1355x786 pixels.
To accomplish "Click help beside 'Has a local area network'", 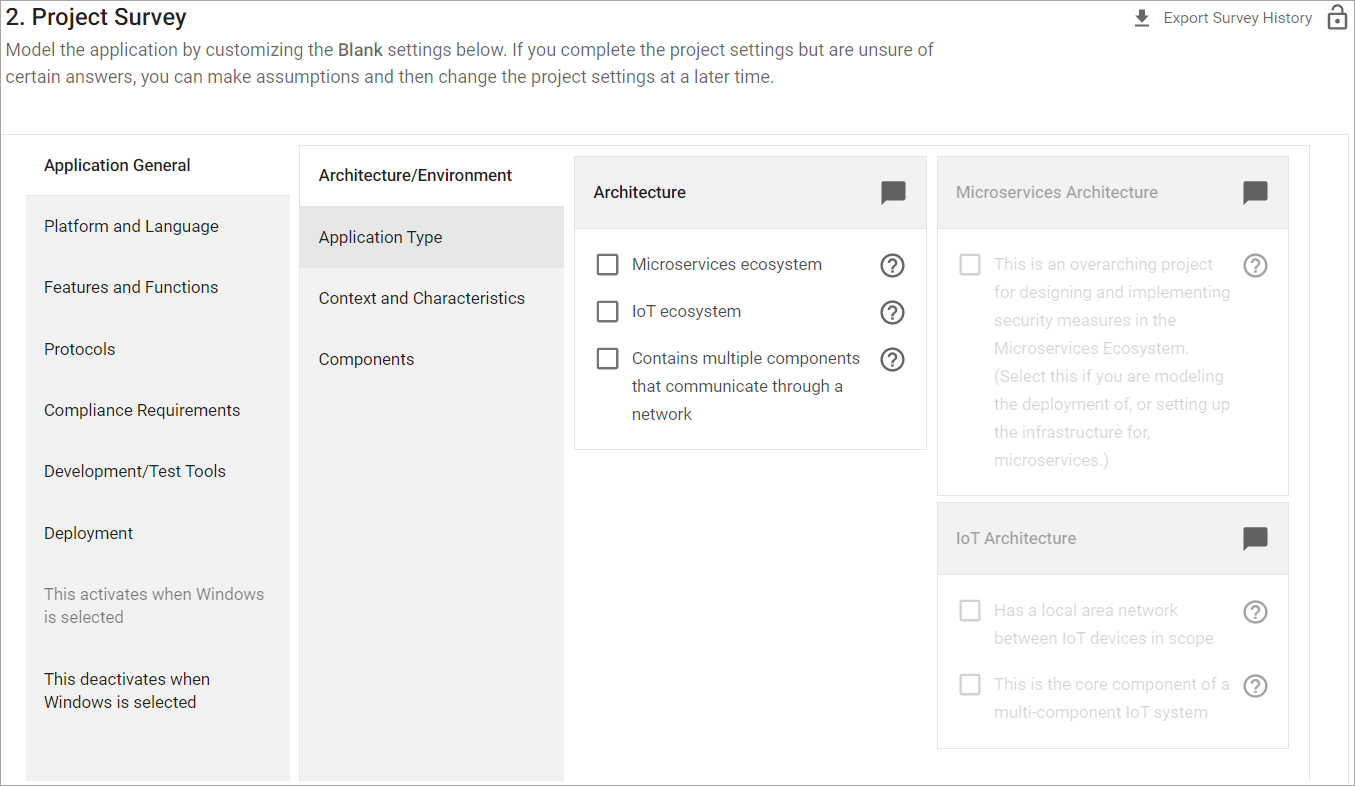I will click(x=1255, y=611).
